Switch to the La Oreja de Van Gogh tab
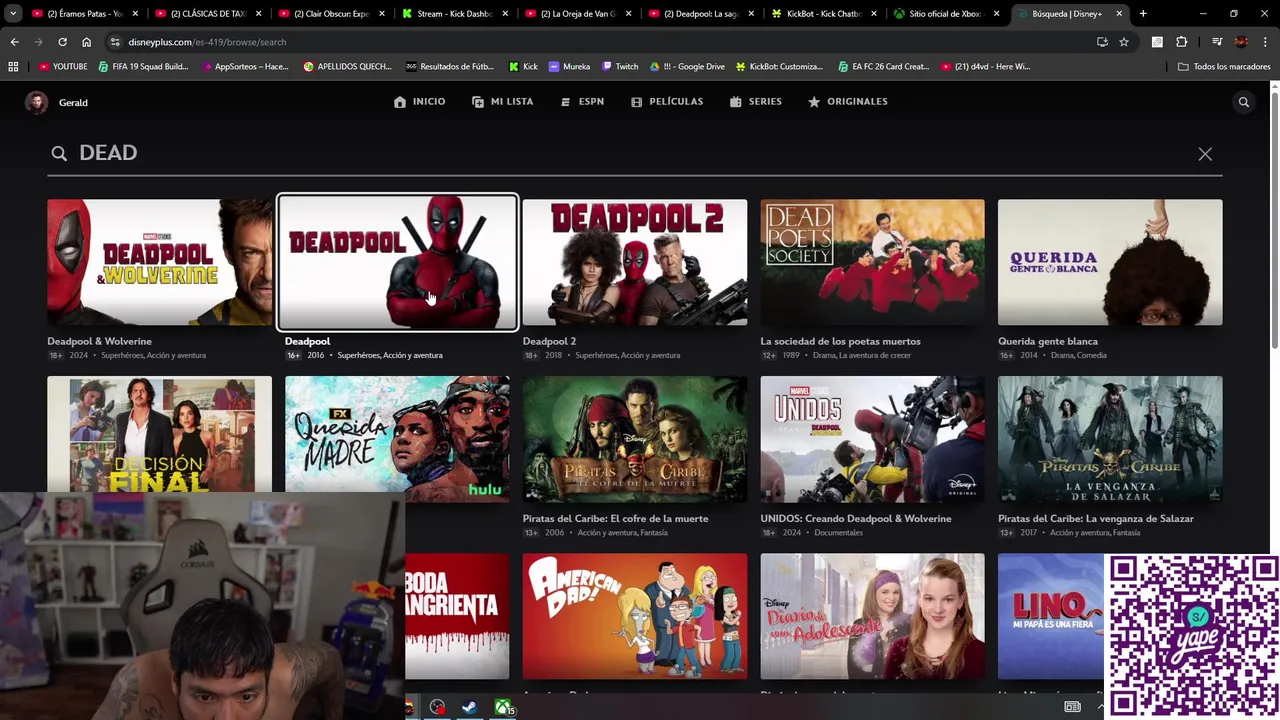 (x=577, y=14)
